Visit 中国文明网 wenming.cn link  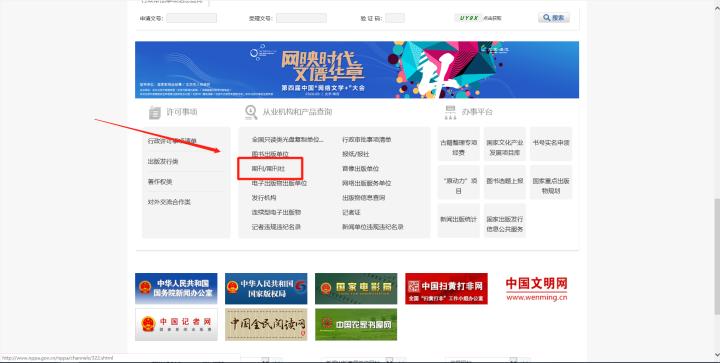[536, 288]
